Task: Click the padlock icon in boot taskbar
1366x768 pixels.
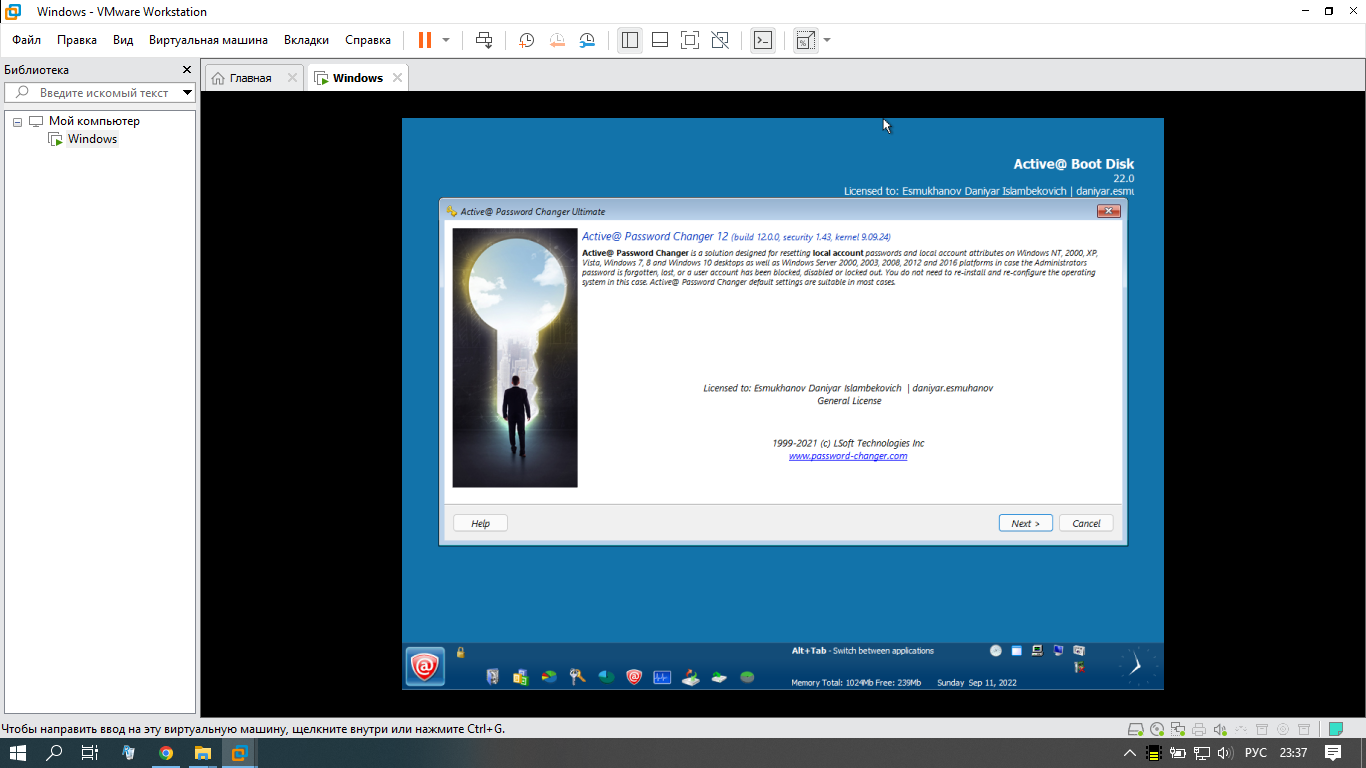Action: [461, 652]
